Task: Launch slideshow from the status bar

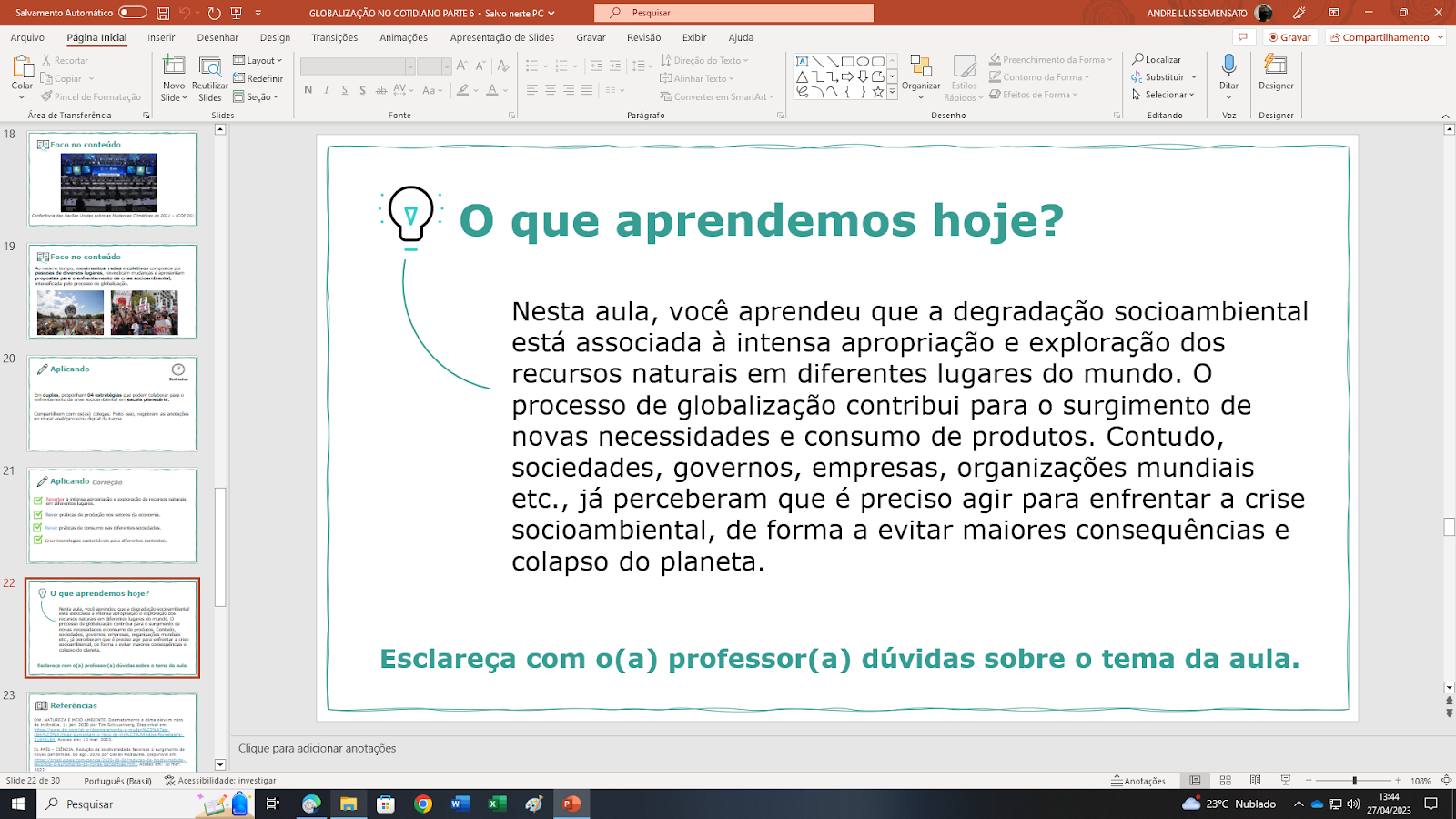Action: [x=1285, y=781]
